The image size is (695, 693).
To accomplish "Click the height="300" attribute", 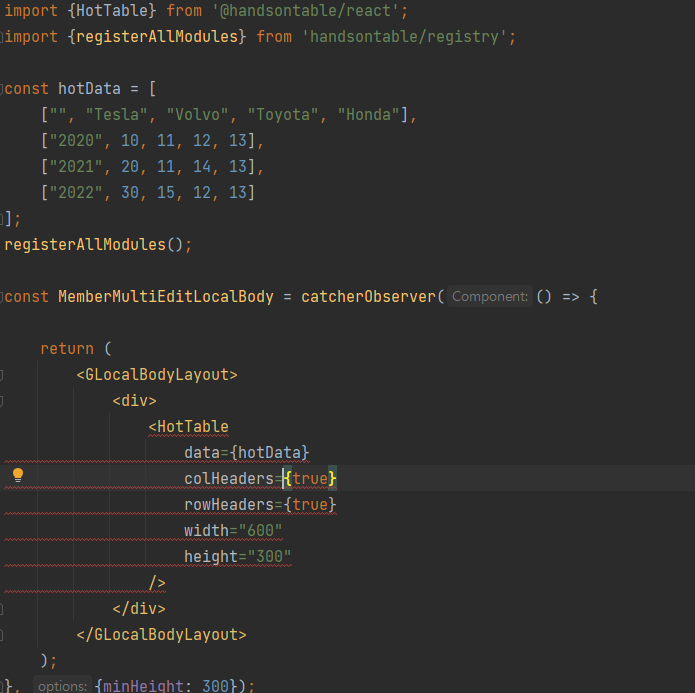I will 238,556.
